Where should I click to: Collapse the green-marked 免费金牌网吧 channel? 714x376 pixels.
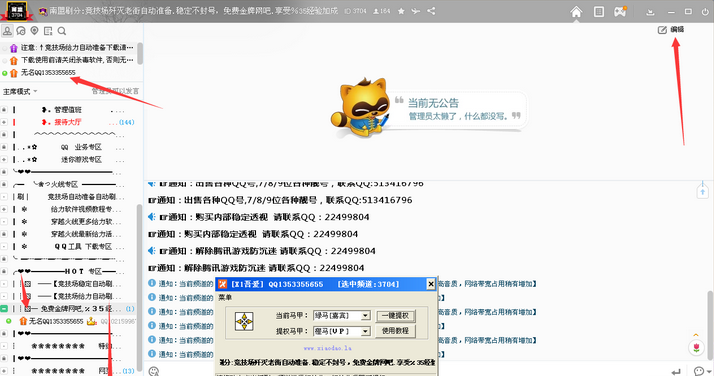click(x=4, y=309)
